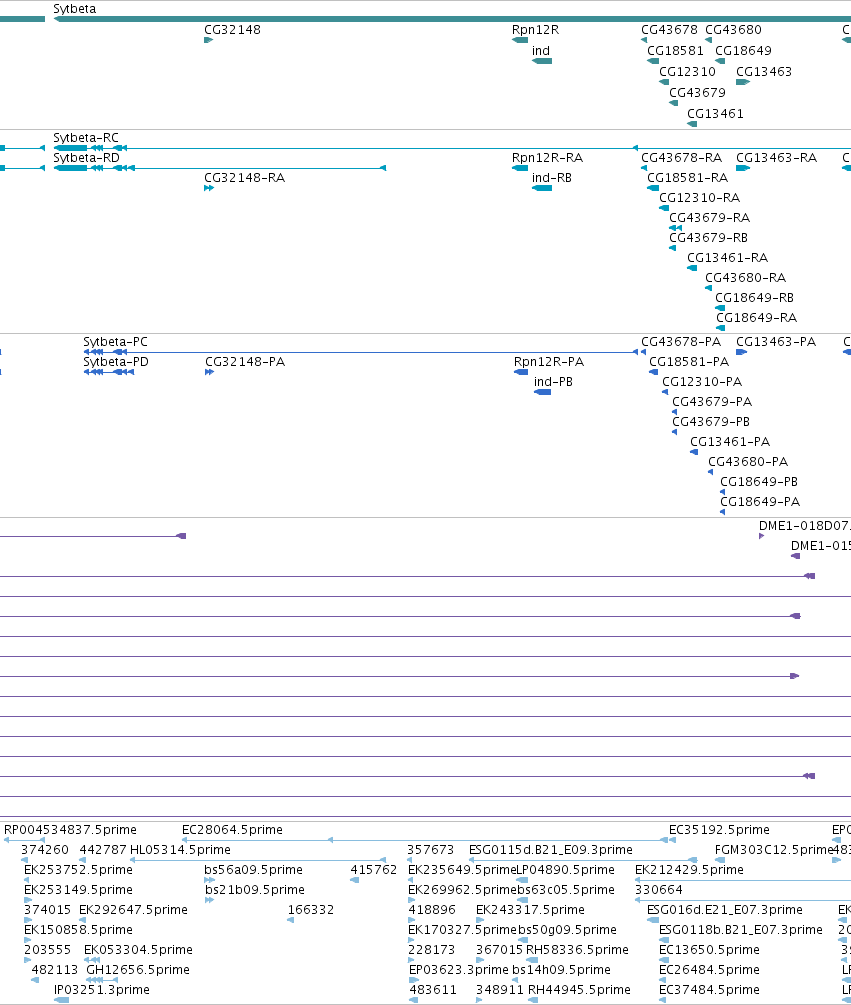Select the ESG016d.E21_E07.3prime label
Image resolution: width=851 pixels, height=1005 pixels.
(724, 909)
